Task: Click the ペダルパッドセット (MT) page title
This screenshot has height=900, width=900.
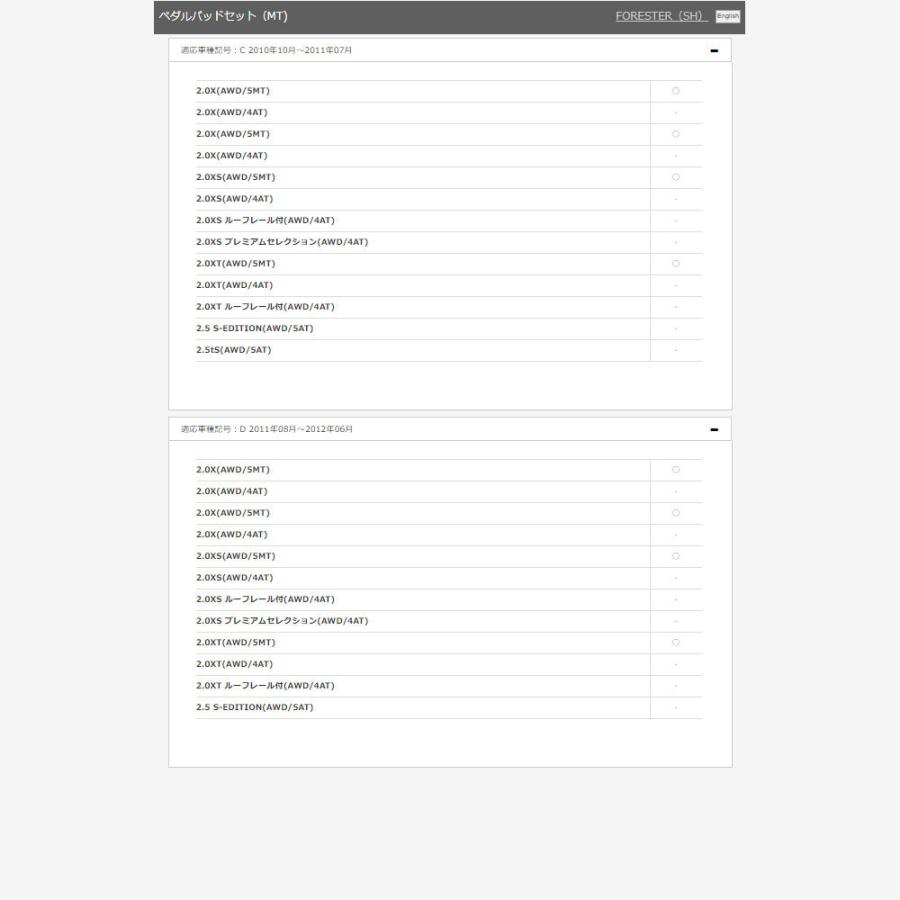Action: pos(223,16)
